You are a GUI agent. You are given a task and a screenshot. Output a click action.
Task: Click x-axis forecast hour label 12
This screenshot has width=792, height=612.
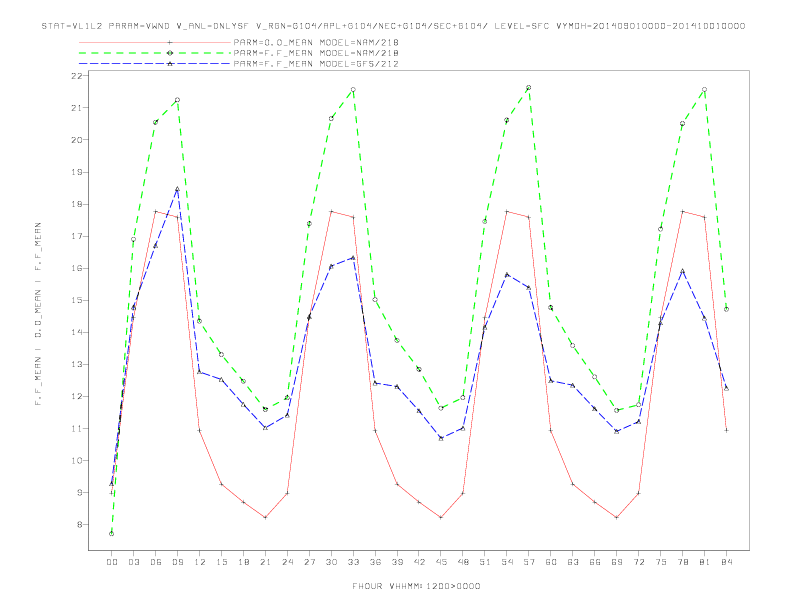click(x=200, y=562)
